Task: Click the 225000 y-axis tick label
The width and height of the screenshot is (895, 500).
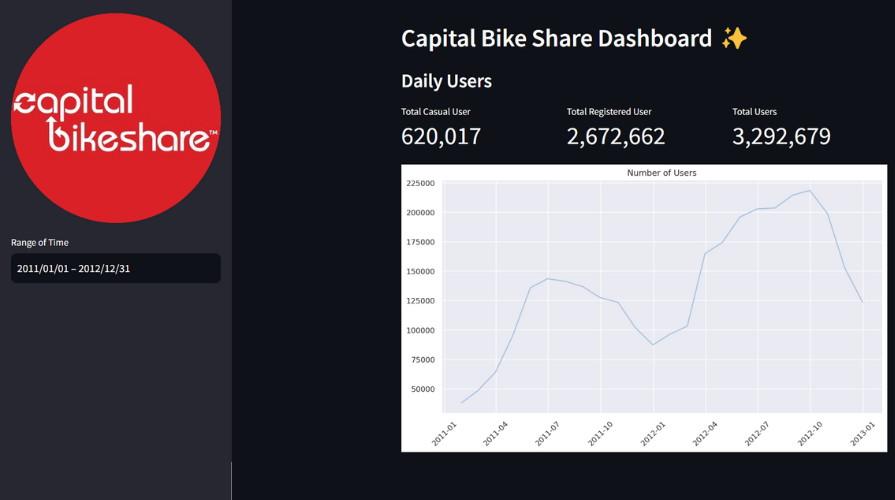Action: tap(421, 183)
